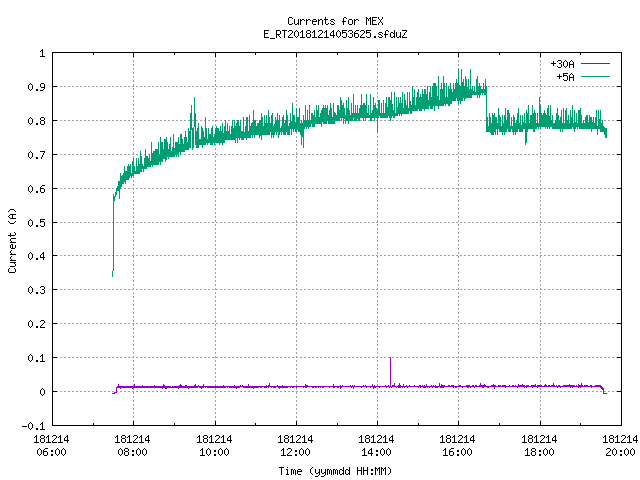Click y-axis tick value 0.9

pos(36,87)
